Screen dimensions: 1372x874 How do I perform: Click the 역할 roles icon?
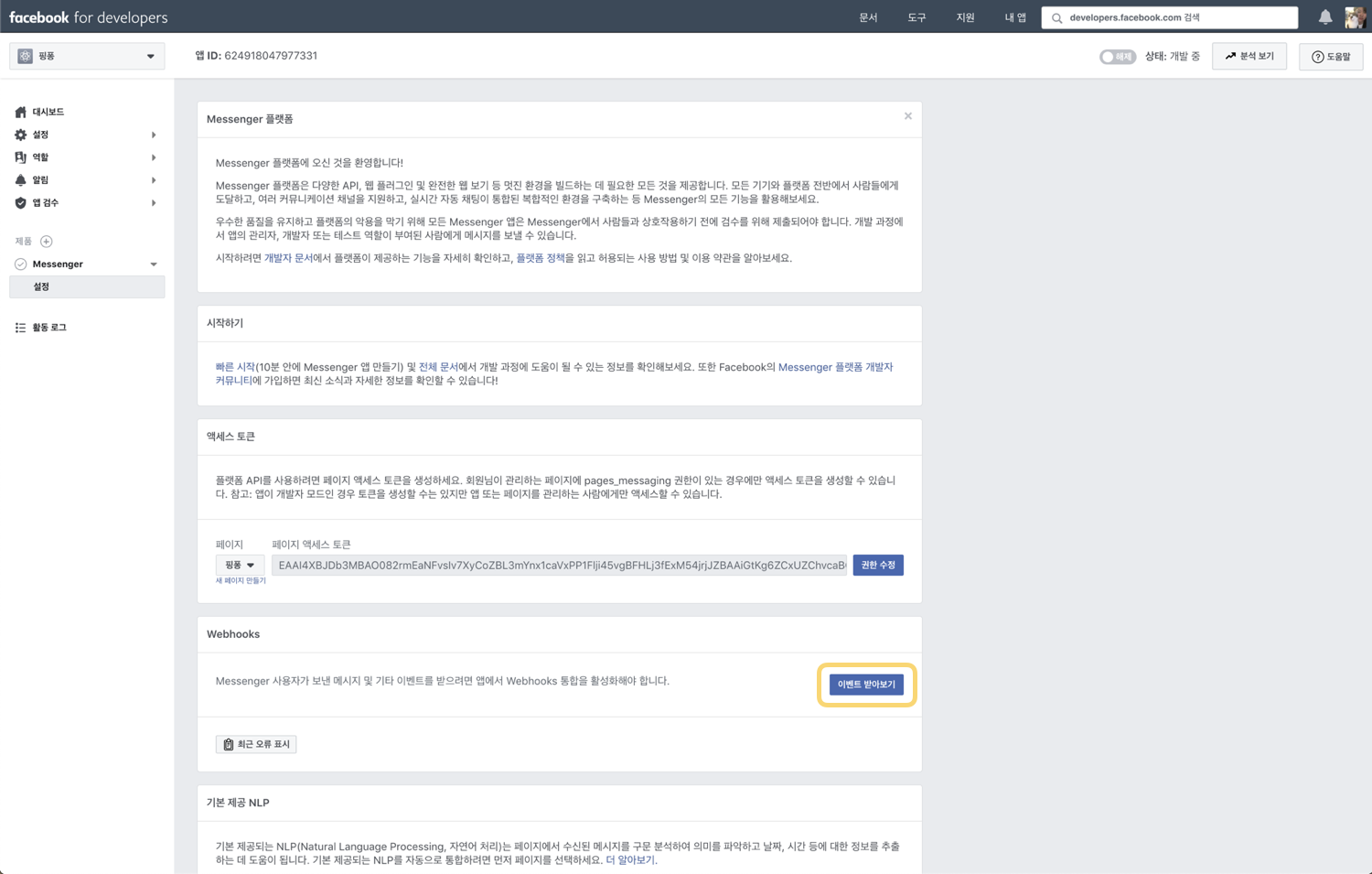tap(20, 157)
